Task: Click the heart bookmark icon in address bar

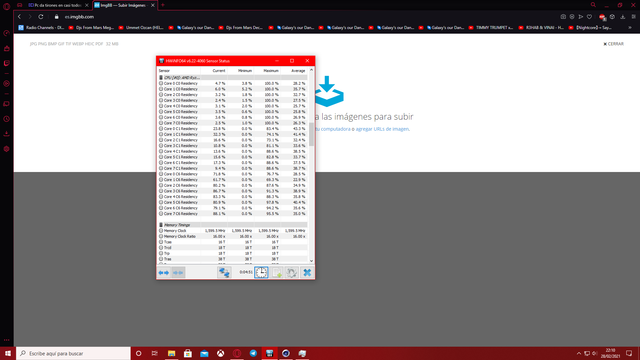Action: (589, 17)
